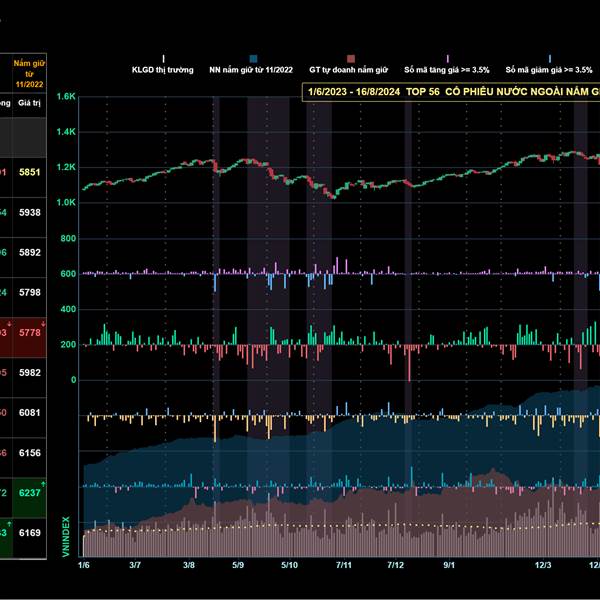Viewport: 600px width, 600px height.
Task: Click the KLGD thị trường legend marker
Action: pyautogui.click(x=164, y=58)
